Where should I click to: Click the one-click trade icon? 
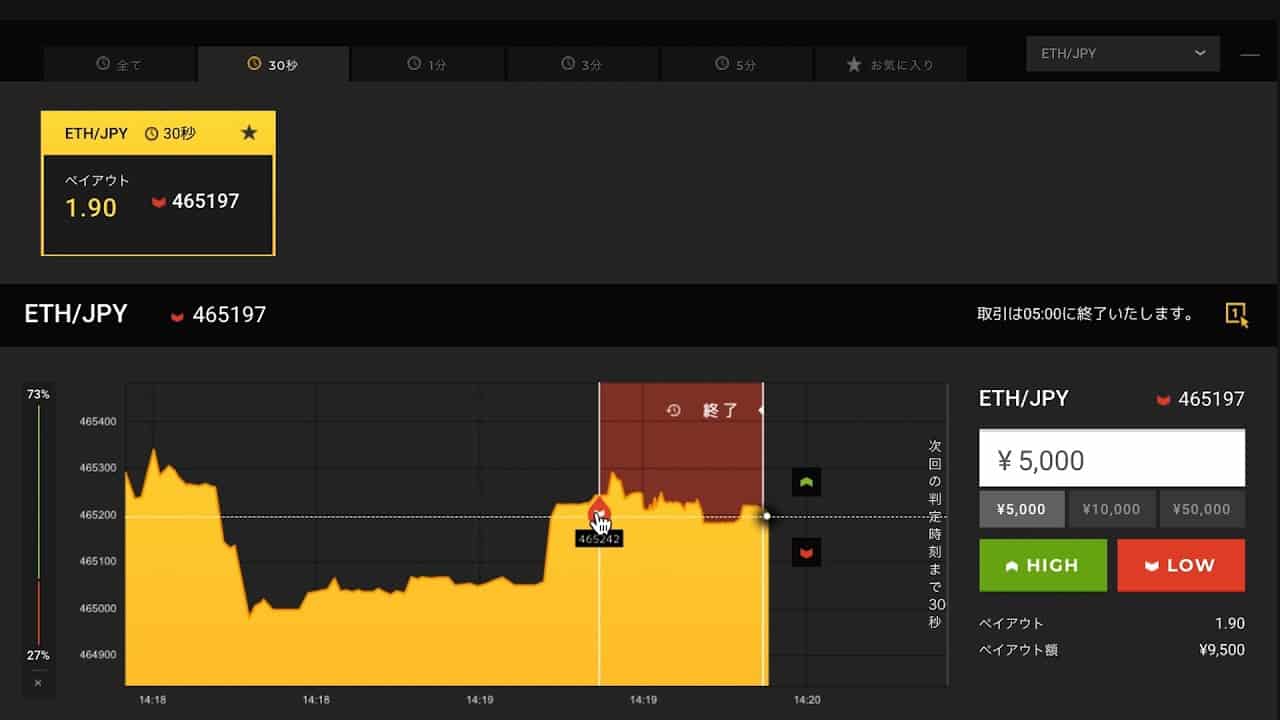click(x=1237, y=315)
